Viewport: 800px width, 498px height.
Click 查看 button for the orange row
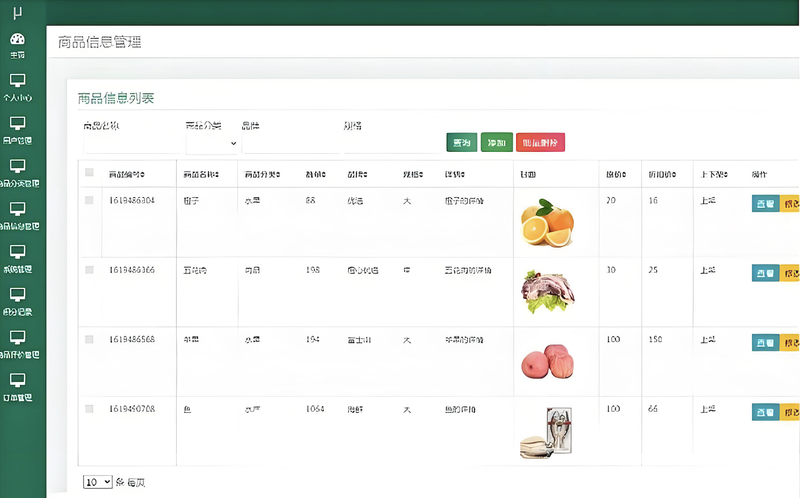pyautogui.click(x=764, y=203)
